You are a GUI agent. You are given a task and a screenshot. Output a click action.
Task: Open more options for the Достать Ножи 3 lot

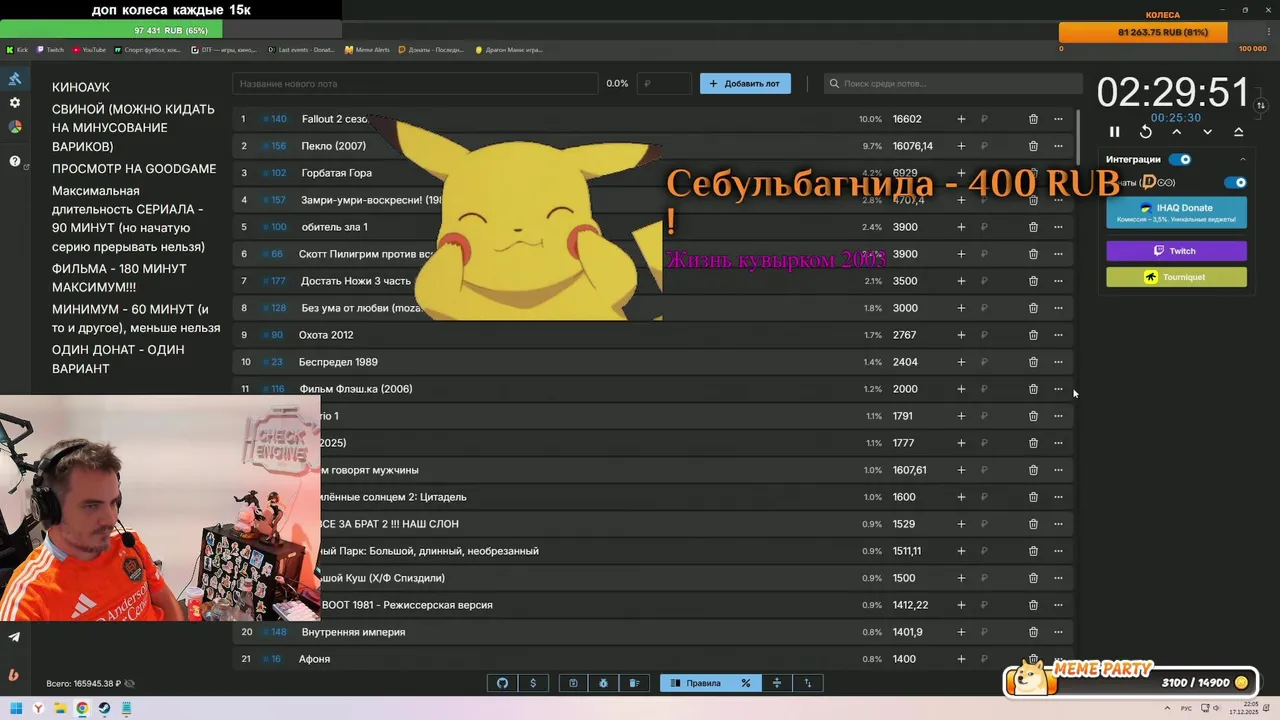coord(1058,281)
